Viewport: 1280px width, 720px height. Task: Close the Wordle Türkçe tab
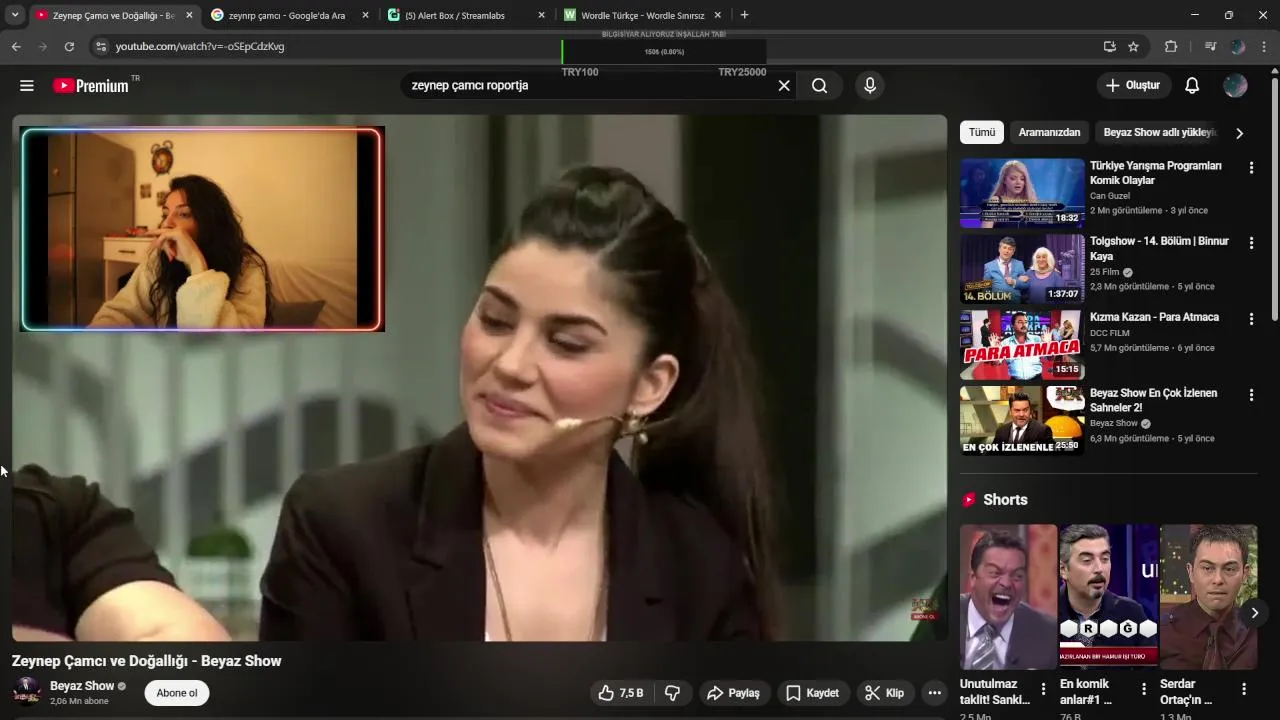coord(717,15)
